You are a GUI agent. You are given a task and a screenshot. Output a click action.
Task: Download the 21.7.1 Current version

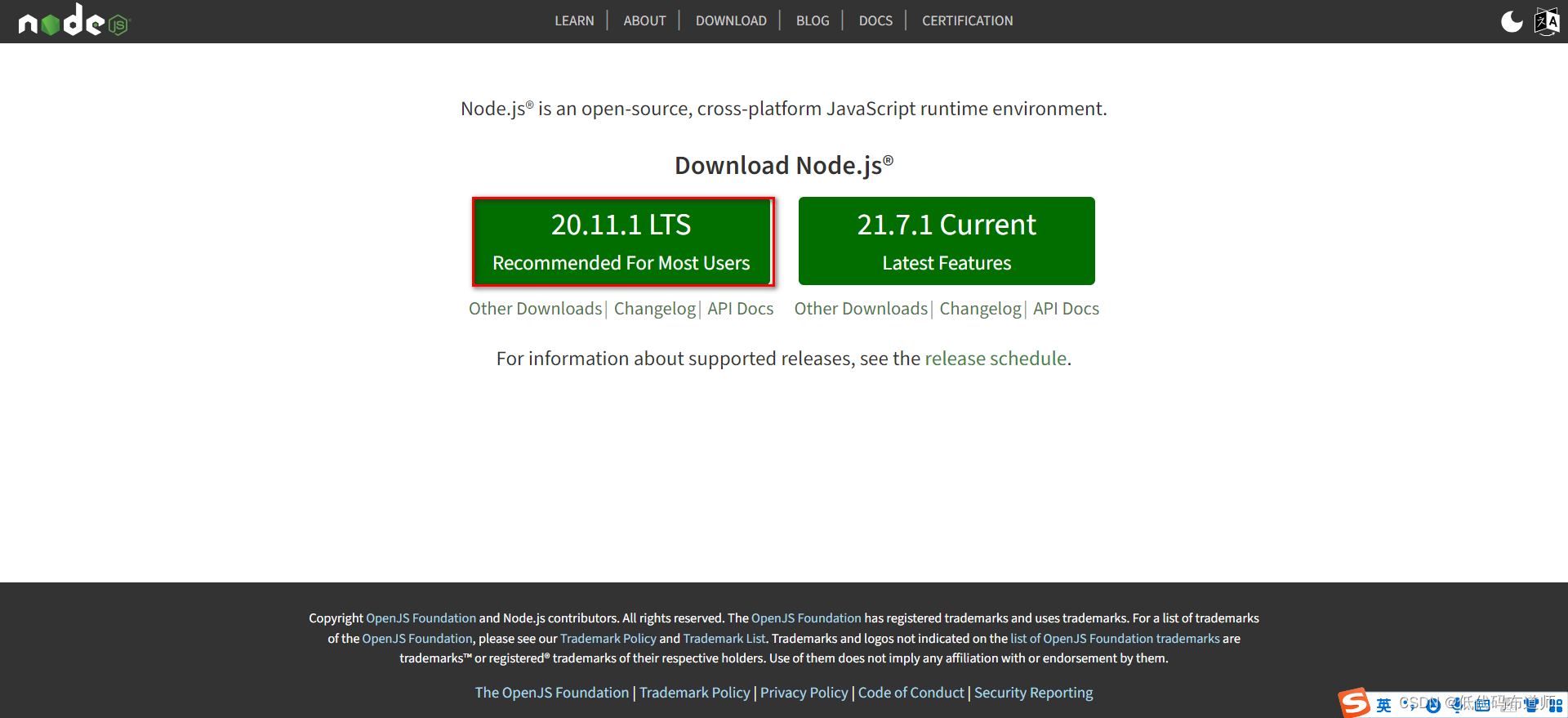(x=947, y=241)
